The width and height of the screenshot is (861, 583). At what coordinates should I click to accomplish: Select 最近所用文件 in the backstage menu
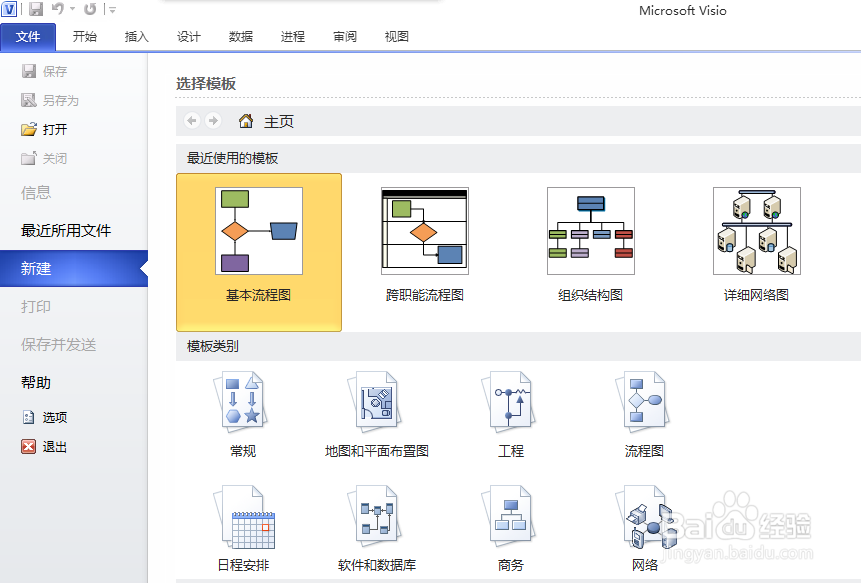[x=66, y=231]
